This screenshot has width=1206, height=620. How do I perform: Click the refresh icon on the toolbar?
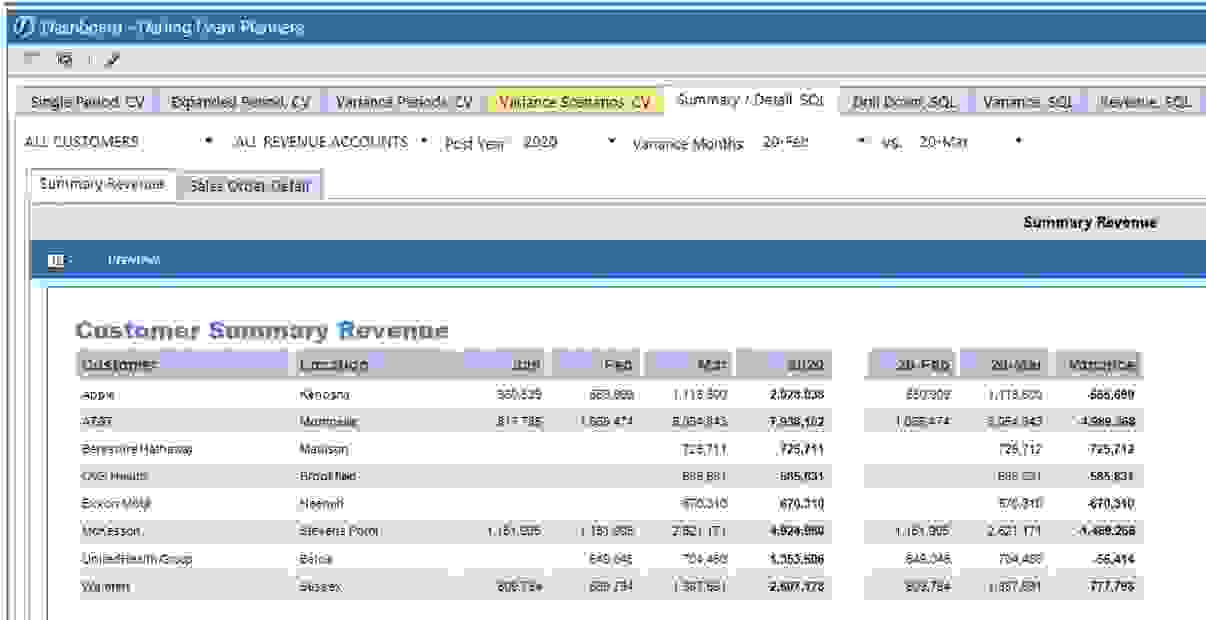(x=62, y=58)
